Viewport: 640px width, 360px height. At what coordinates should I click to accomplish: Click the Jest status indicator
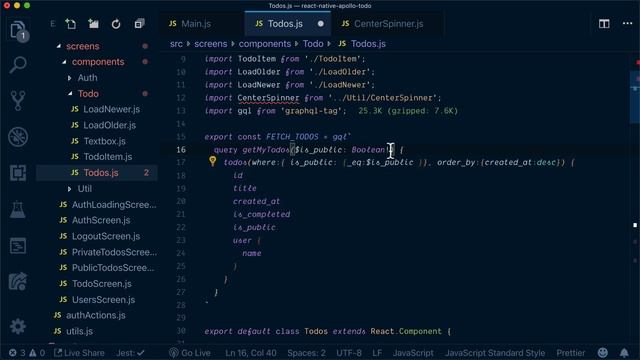[x=131, y=353]
